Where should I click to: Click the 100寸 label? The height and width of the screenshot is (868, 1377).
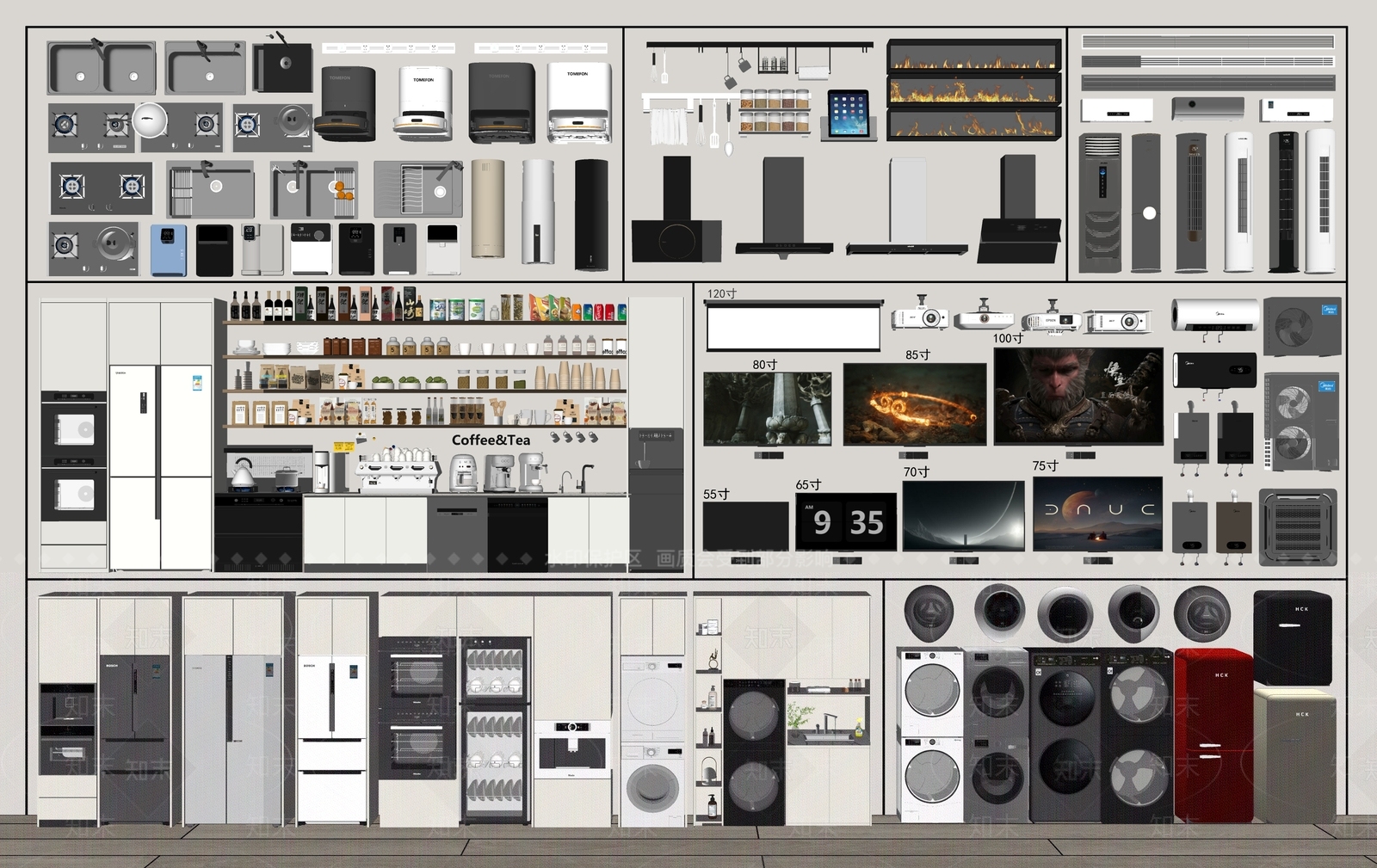coord(1007,338)
